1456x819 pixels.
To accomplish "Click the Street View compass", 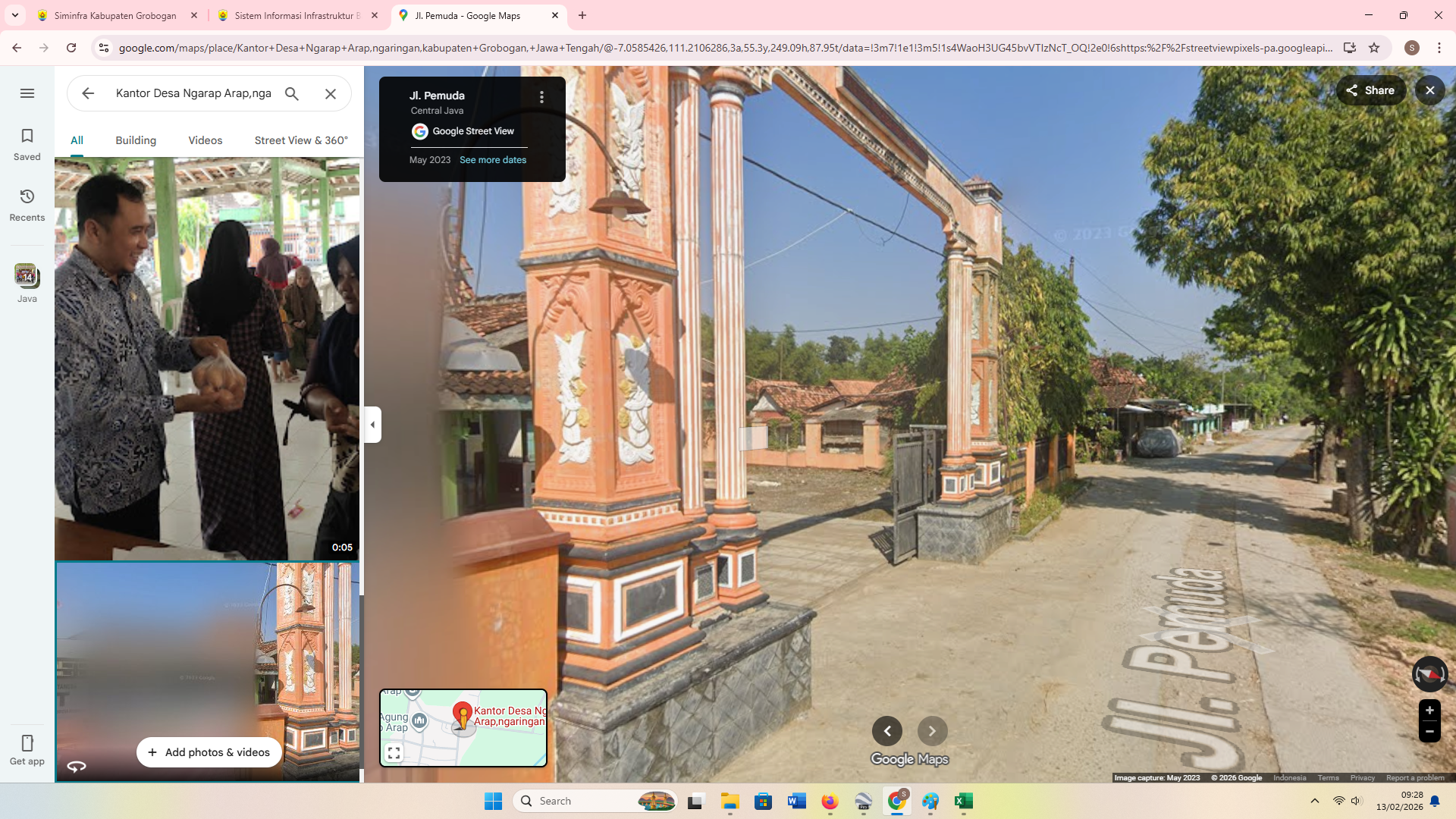I will coord(1429,673).
